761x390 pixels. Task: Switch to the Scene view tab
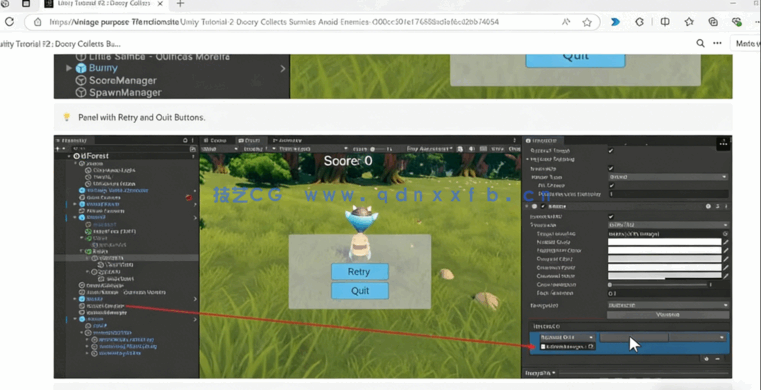click(215, 140)
